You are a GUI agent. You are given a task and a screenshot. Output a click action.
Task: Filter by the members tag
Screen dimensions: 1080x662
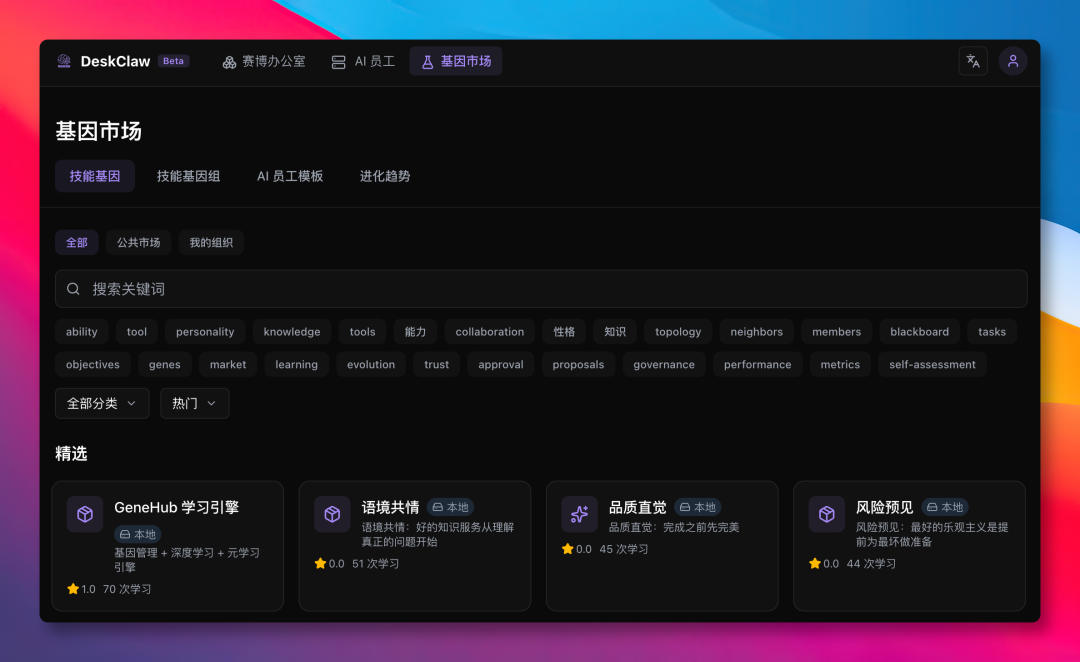[837, 331]
